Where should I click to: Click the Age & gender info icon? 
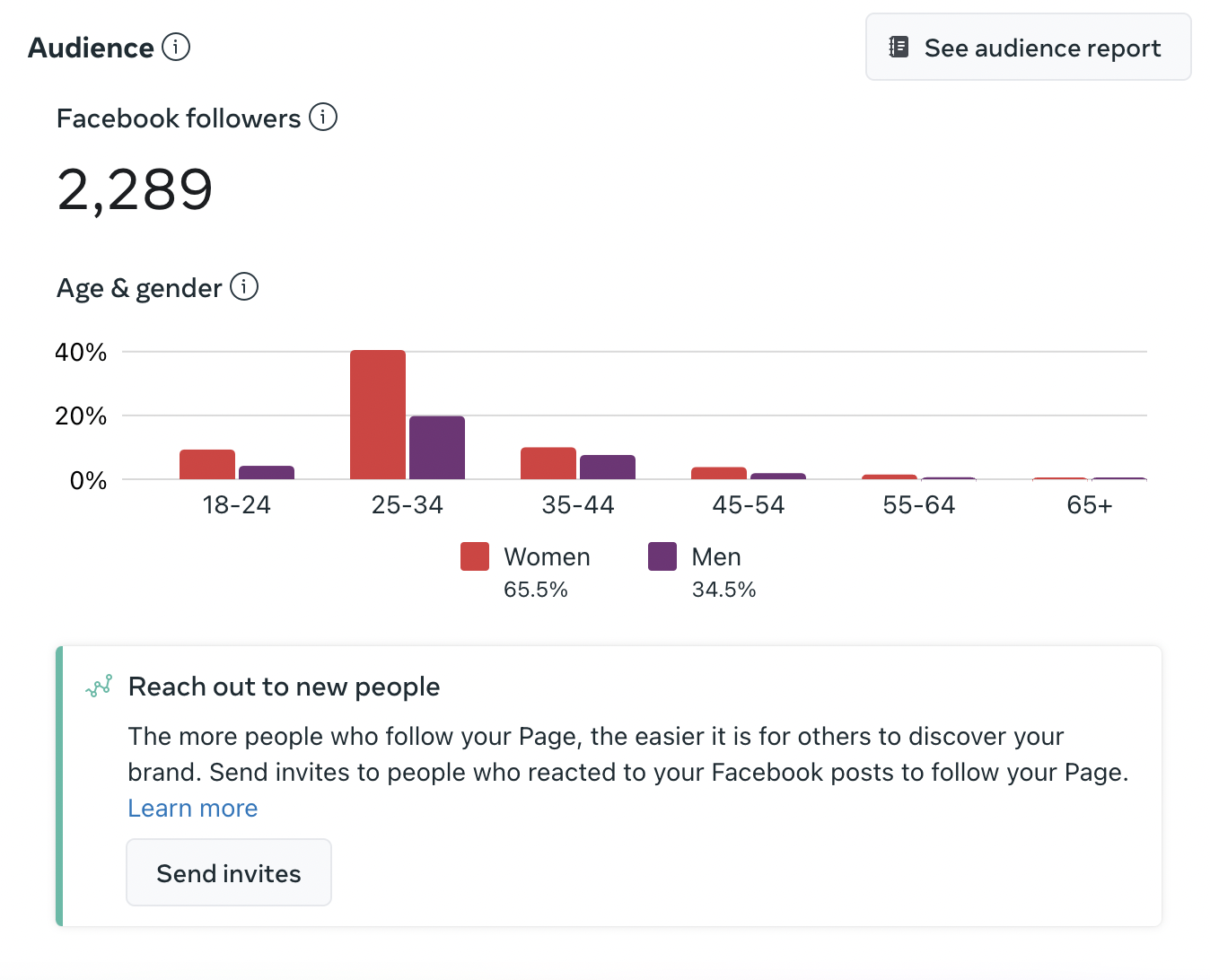pos(244,286)
